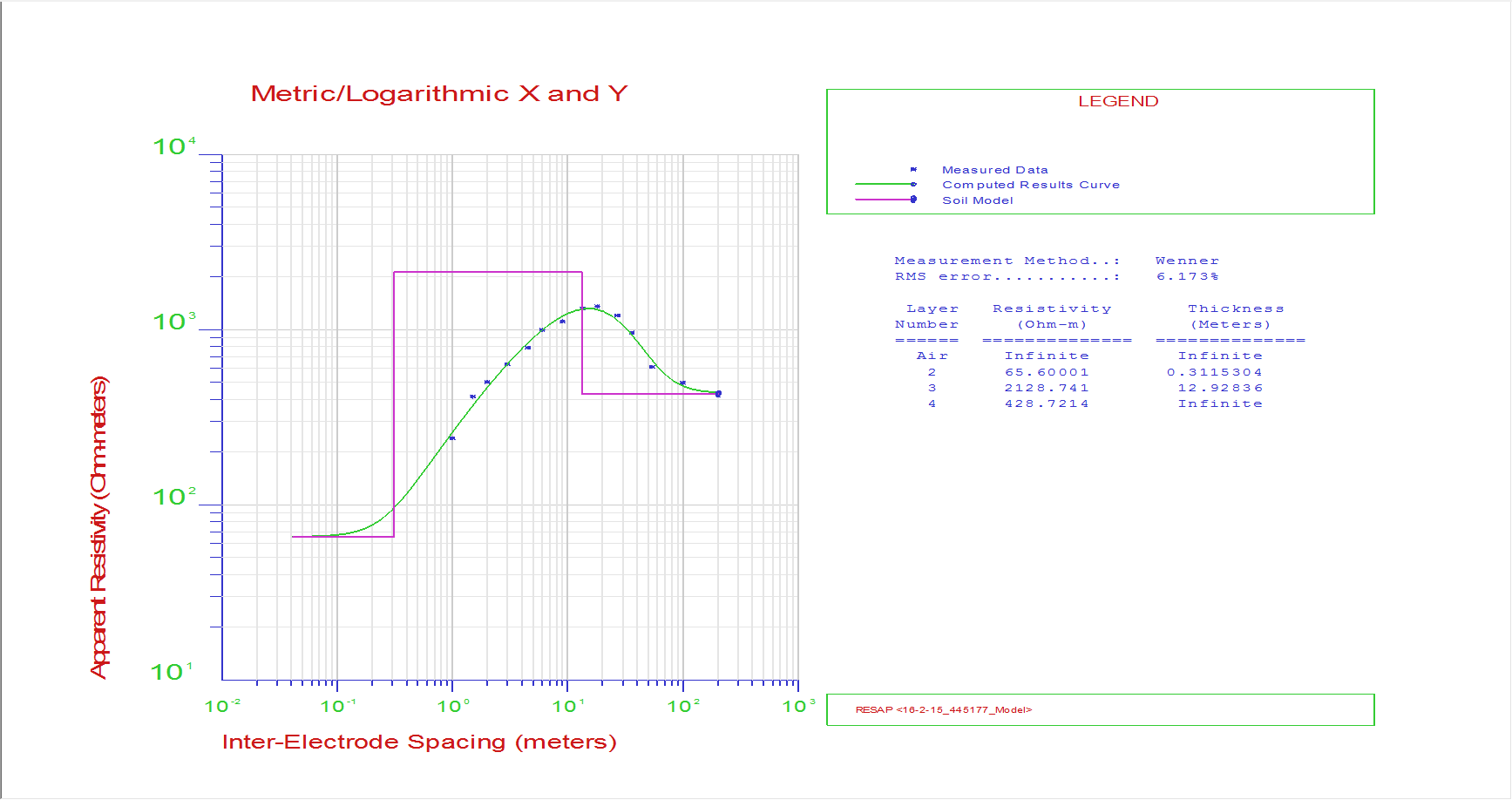Click the Apparent Resistivity vertical axis label
Image resolution: width=1512 pixels, height=800 pixels.
pyautogui.click(x=99, y=527)
